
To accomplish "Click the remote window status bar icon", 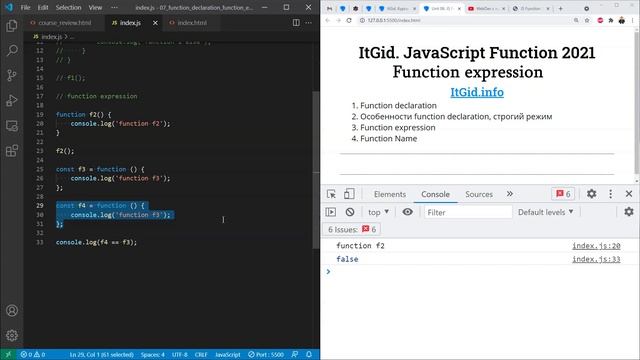I will 8,354.
